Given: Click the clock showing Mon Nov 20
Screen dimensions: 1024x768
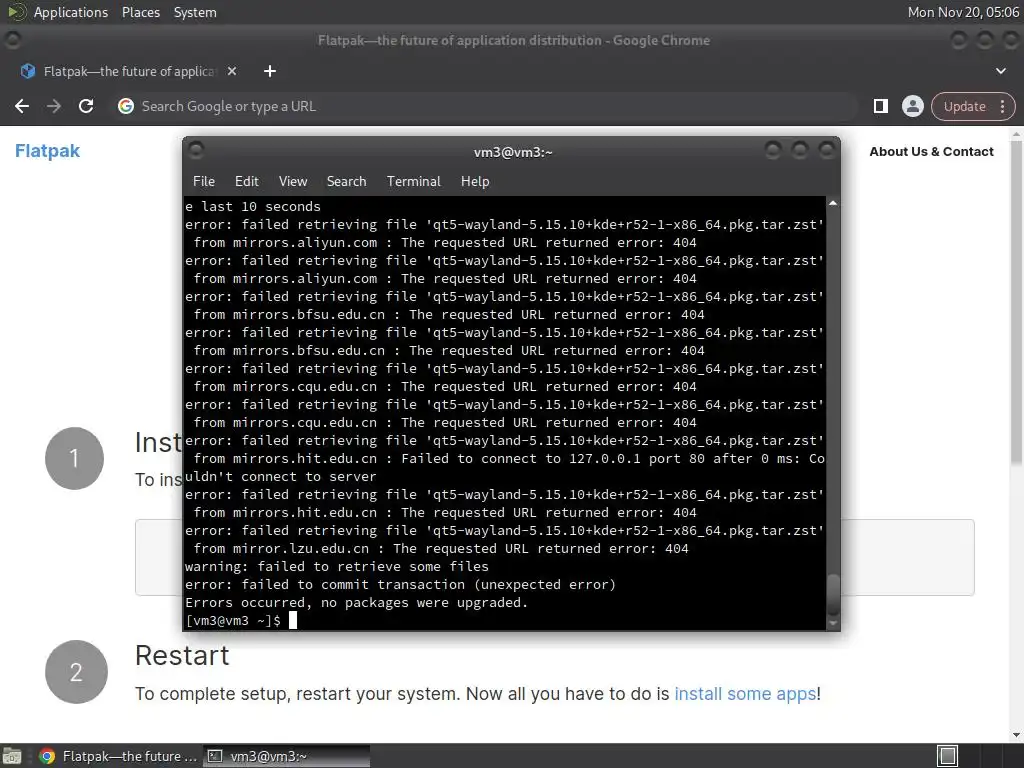Looking at the screenshot, I should pyautogui.click(x=963, y=12).
